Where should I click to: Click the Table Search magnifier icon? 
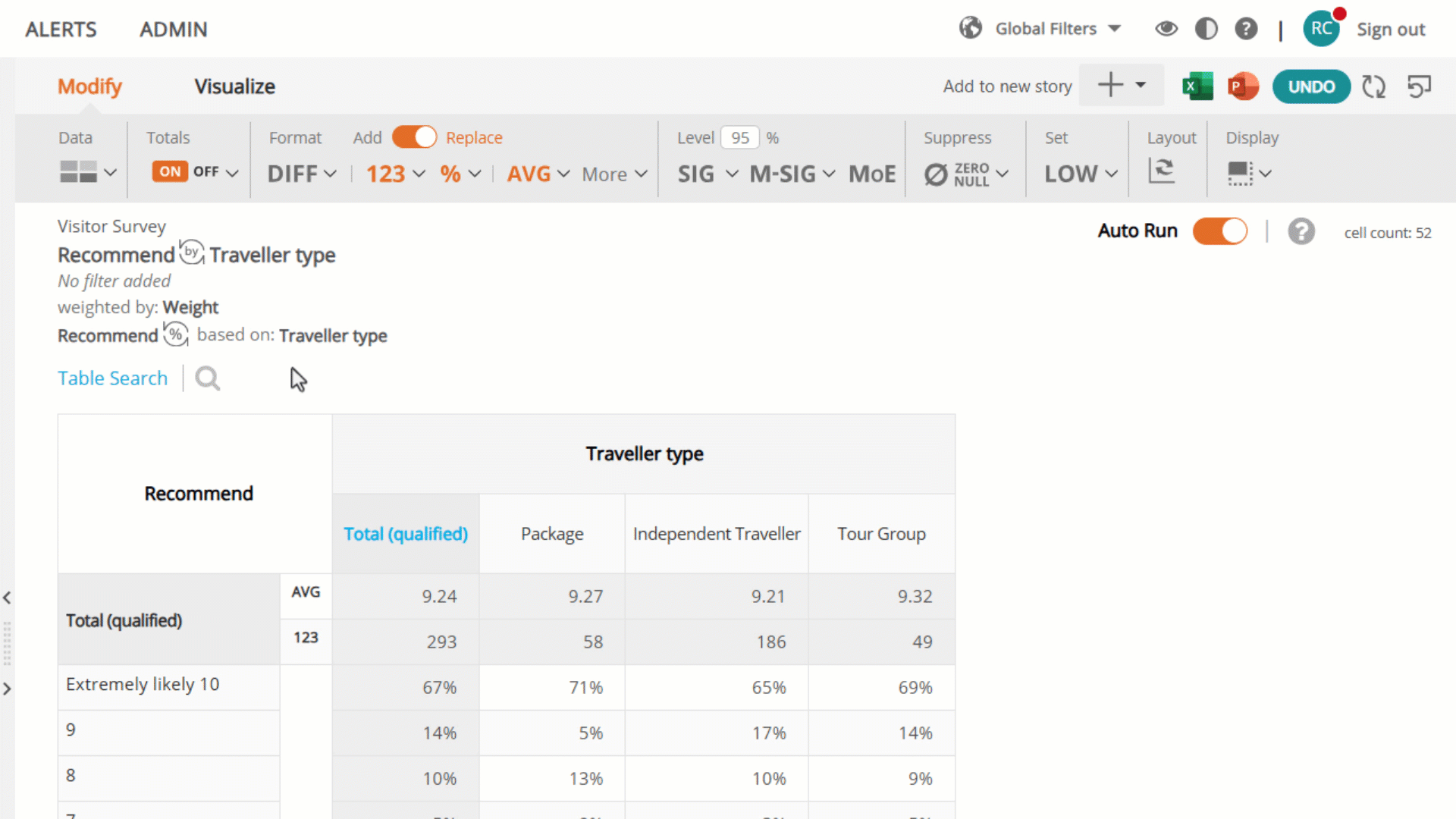click(207, 378)
